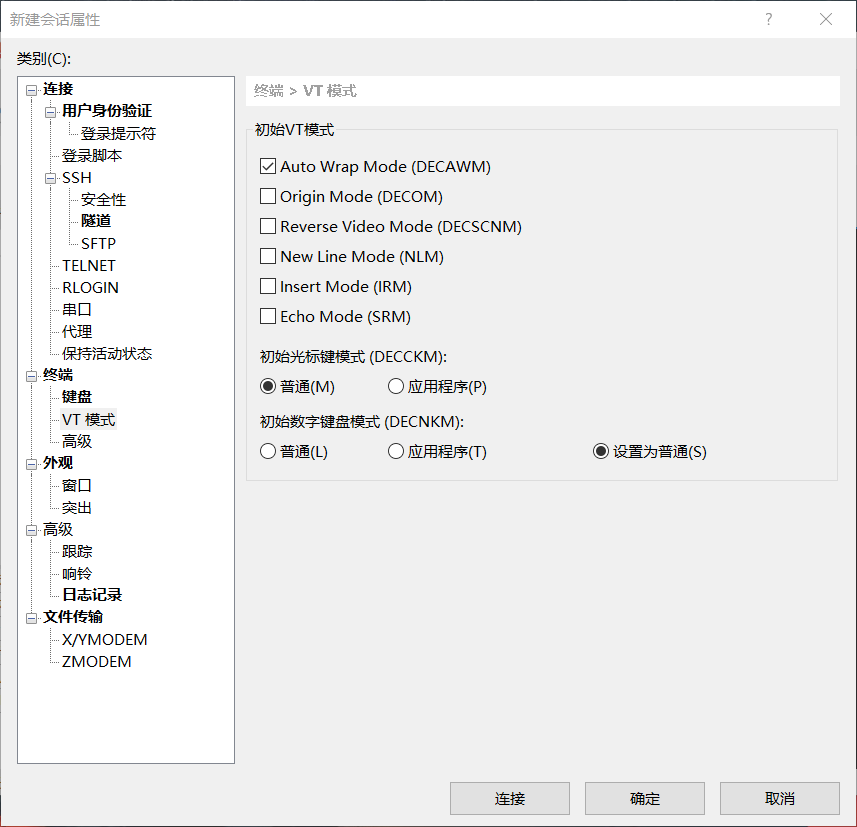Select 响铃 in the tree
This screenshot has width=857, height=827.
tap(77, 573)
